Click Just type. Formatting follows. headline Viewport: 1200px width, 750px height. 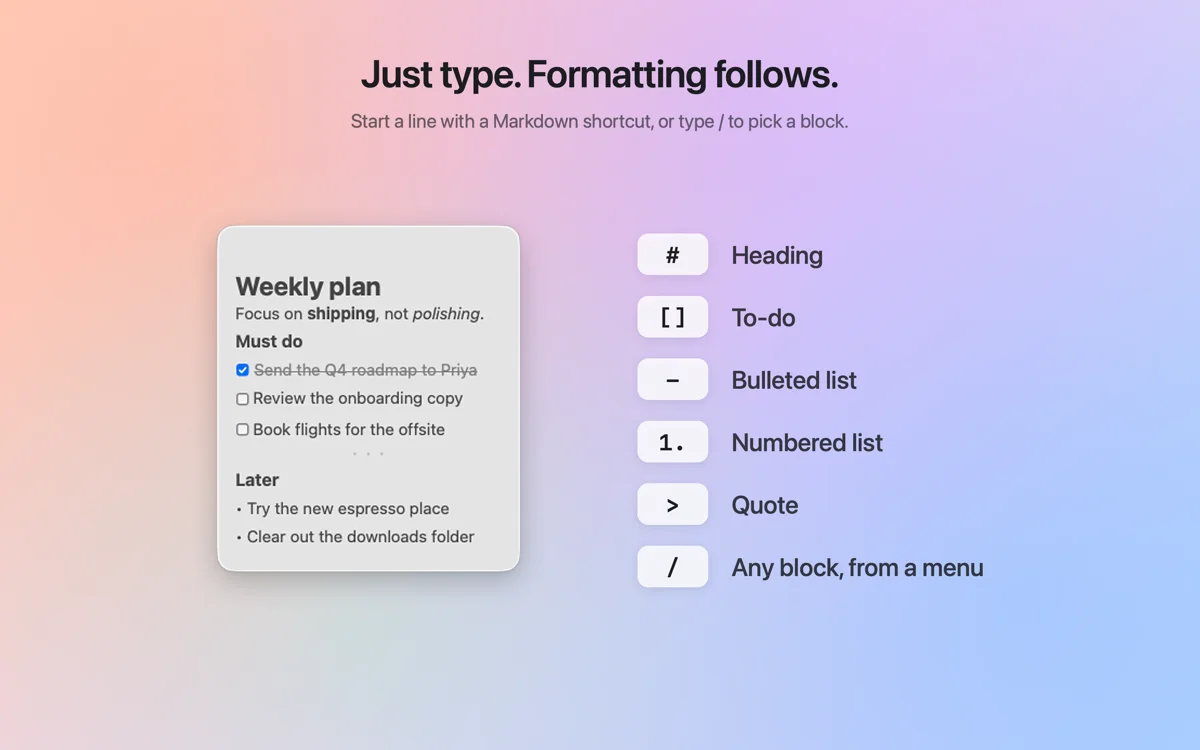pyautogui.click(x=599, y=74)
